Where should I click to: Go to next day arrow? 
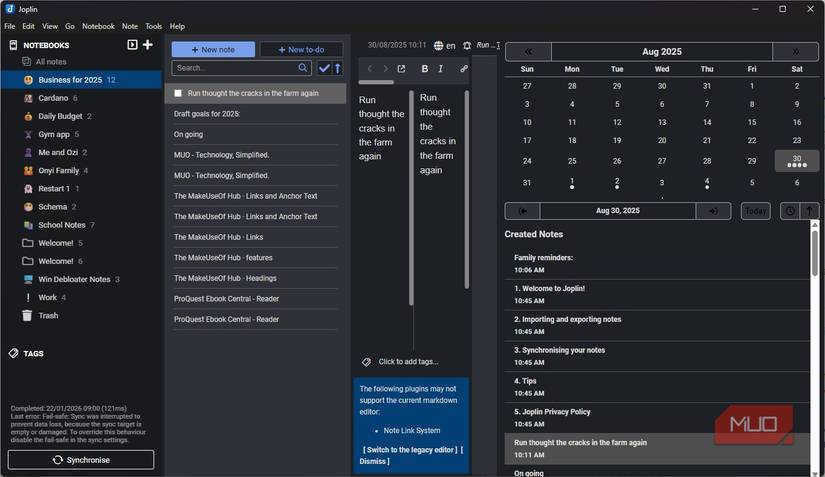click(713, 211)
